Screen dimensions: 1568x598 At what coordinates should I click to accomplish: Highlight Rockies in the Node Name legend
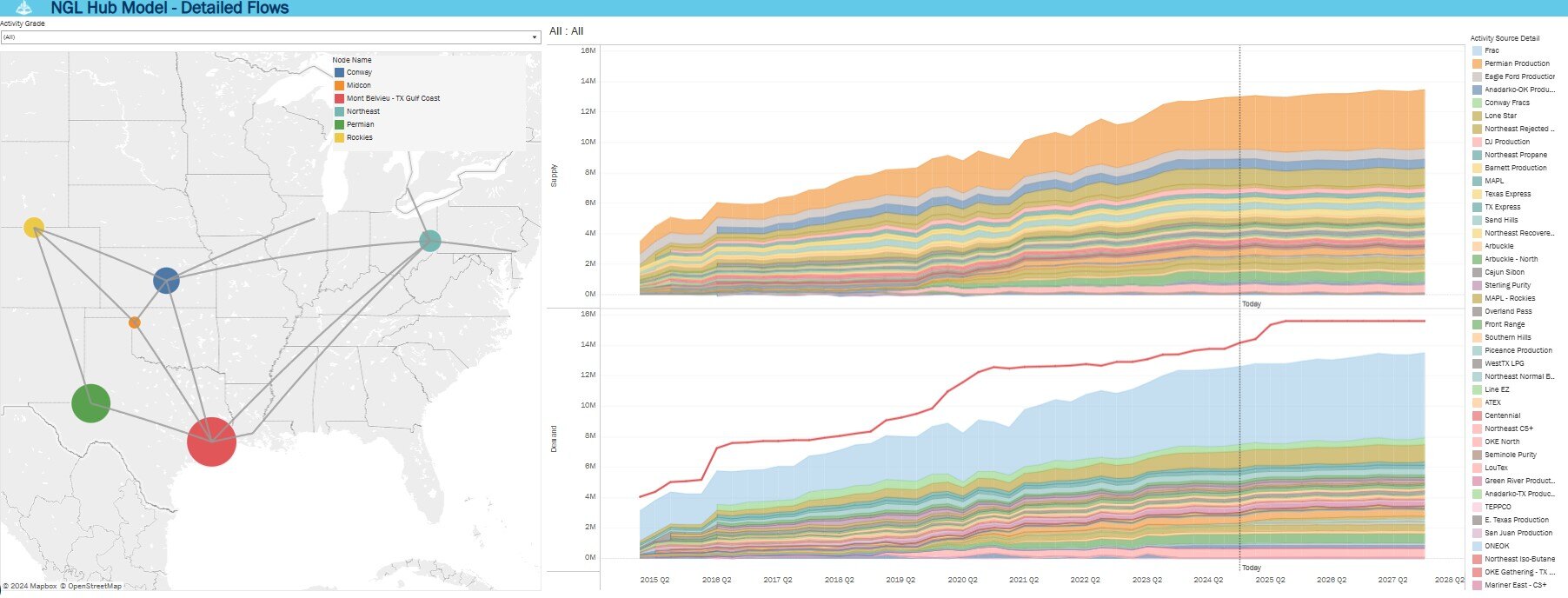(359, 137)
